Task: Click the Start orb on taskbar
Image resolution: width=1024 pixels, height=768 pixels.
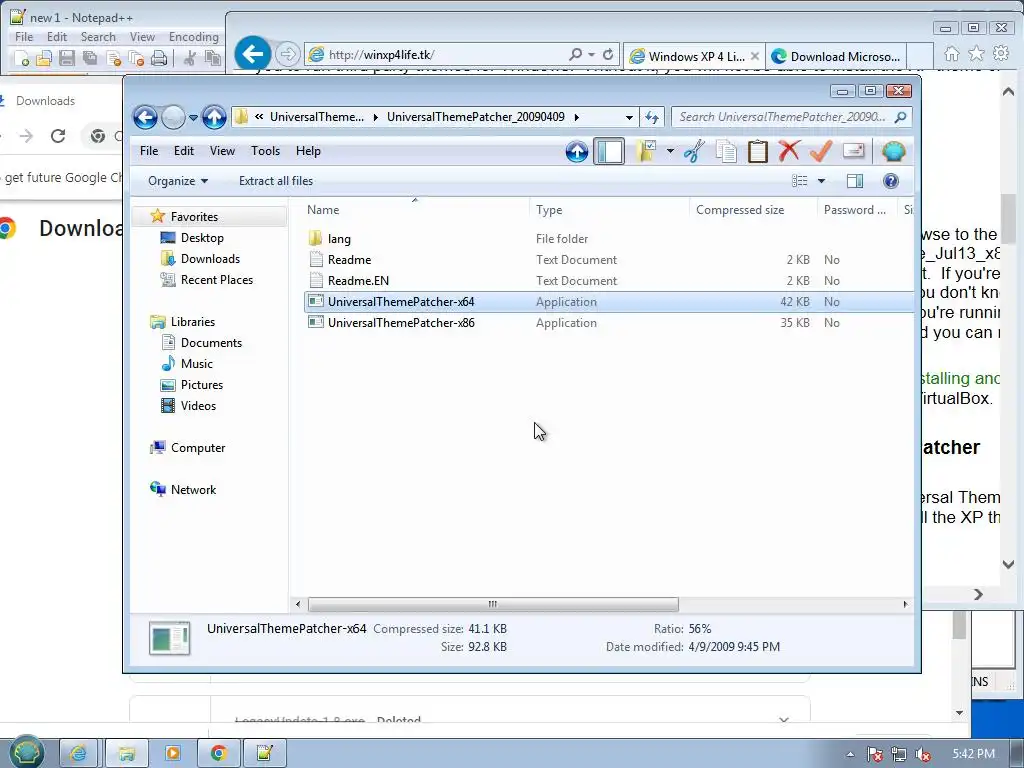Action: (x=25, y=752)
